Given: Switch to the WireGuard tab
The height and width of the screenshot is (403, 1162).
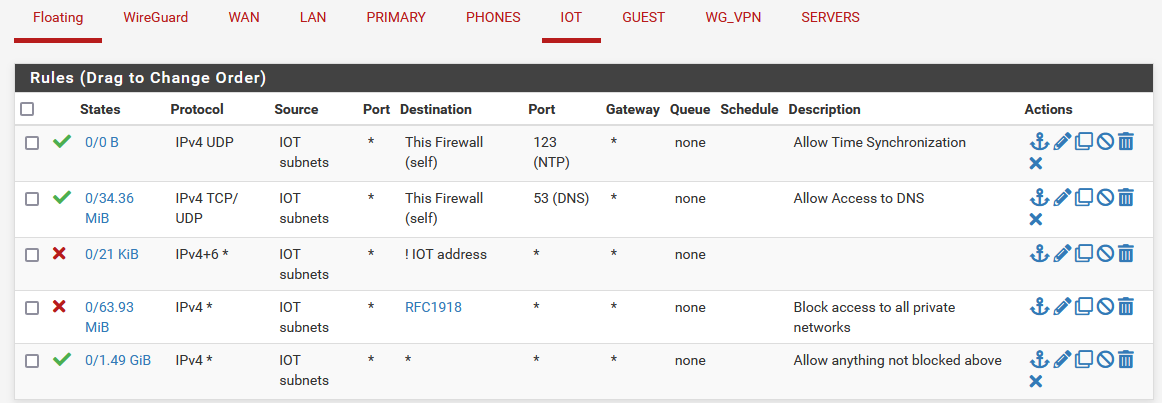Looking at the screenshot, I should pos(156,18).
